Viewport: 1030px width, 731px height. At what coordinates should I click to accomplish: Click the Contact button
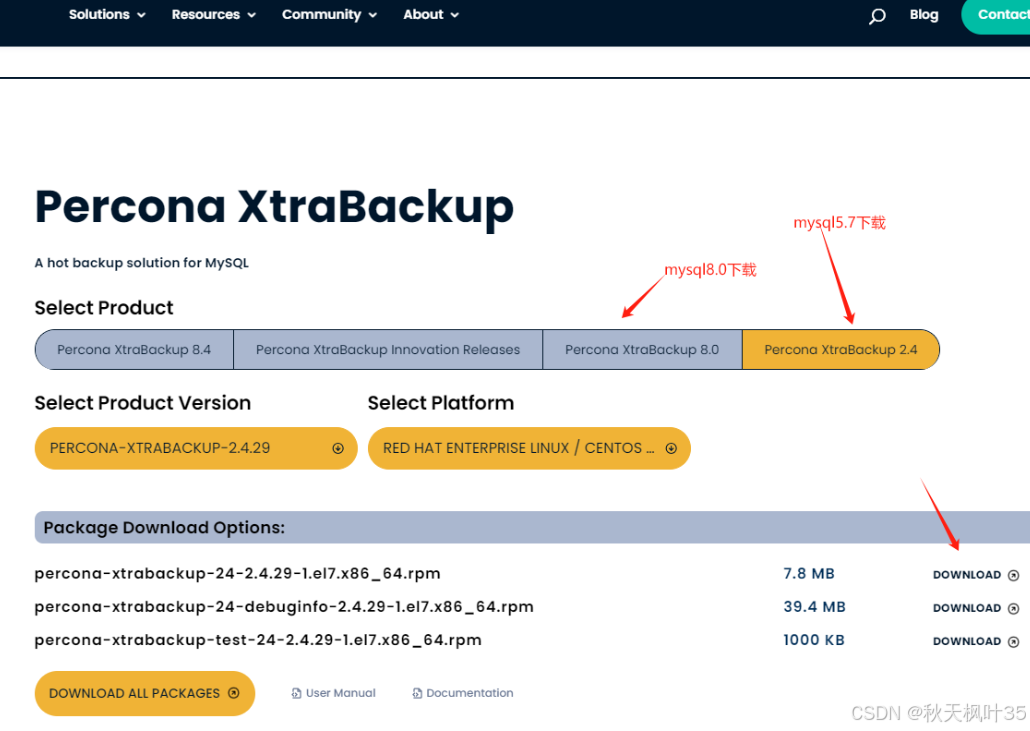point(996,16)
